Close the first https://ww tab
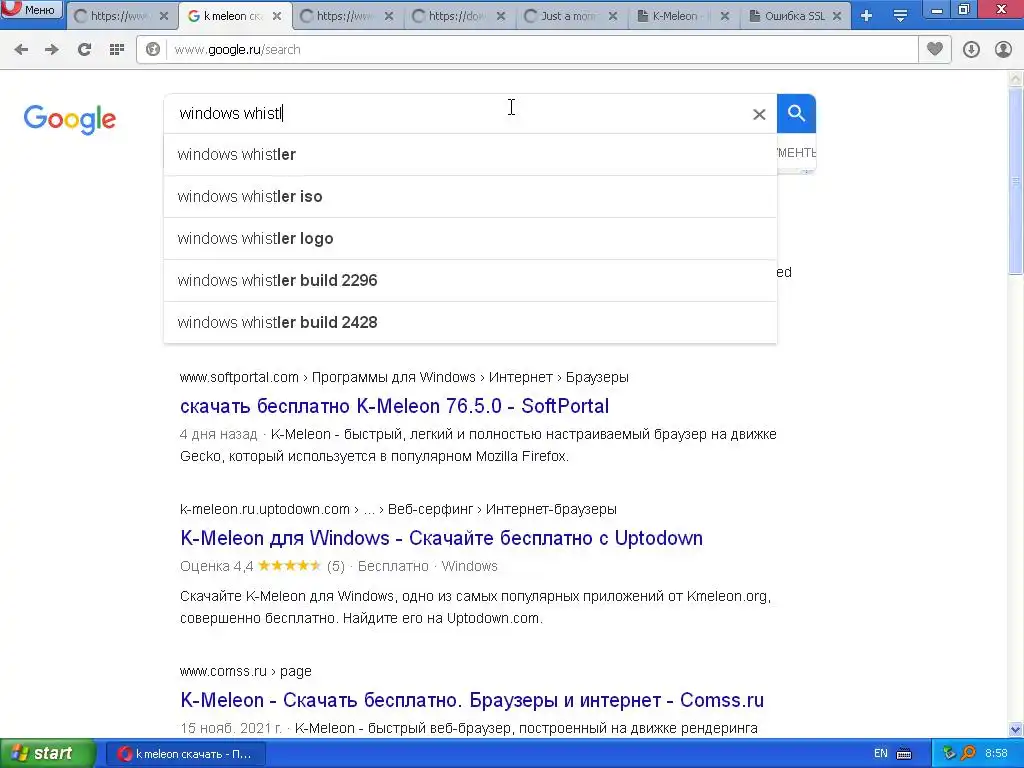Image resolution: width=1024 pixels, height=768 pixels. click(x=164, y=16)
